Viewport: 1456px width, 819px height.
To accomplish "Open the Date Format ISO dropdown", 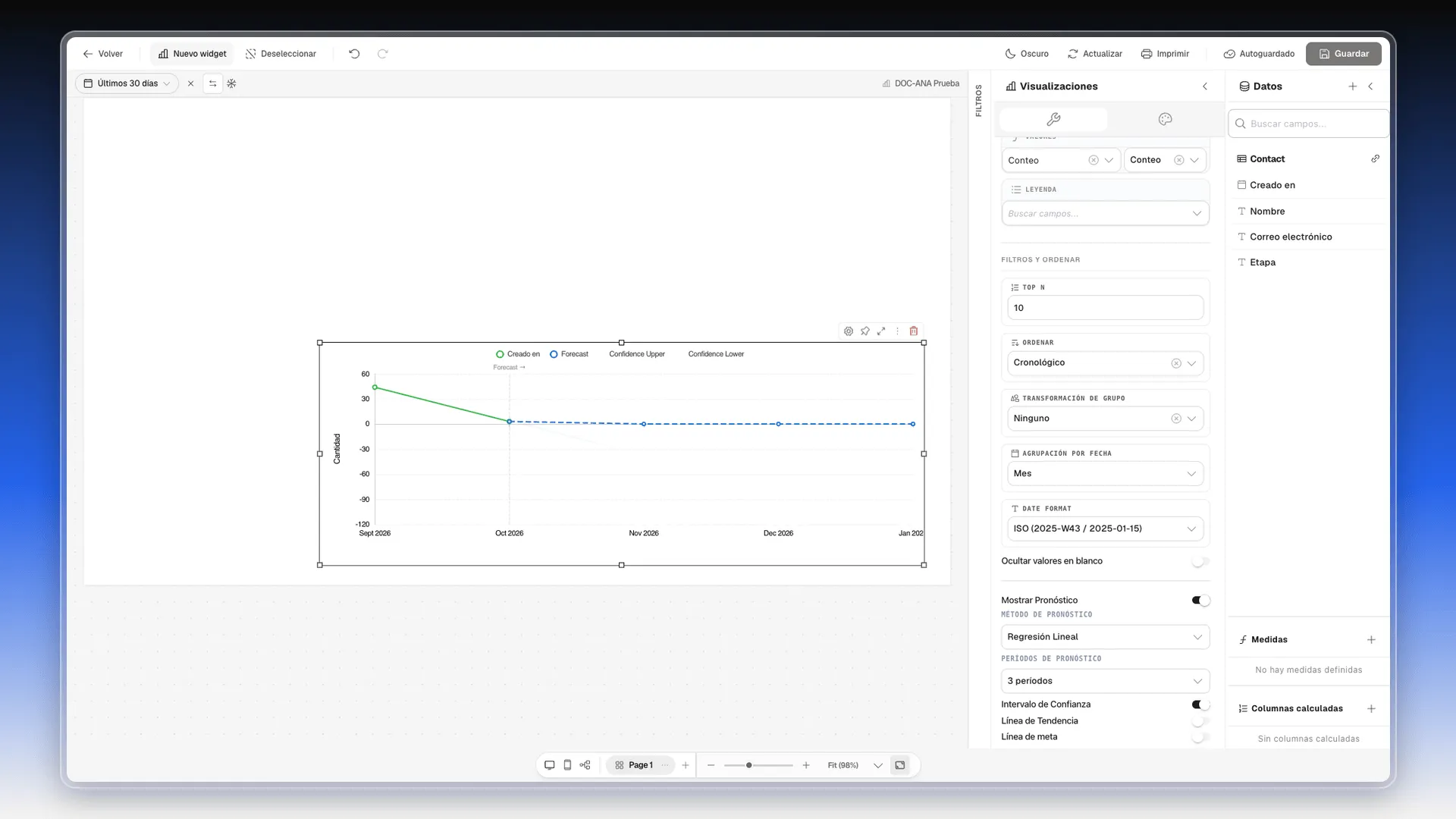I will [x=1105, y=529].
